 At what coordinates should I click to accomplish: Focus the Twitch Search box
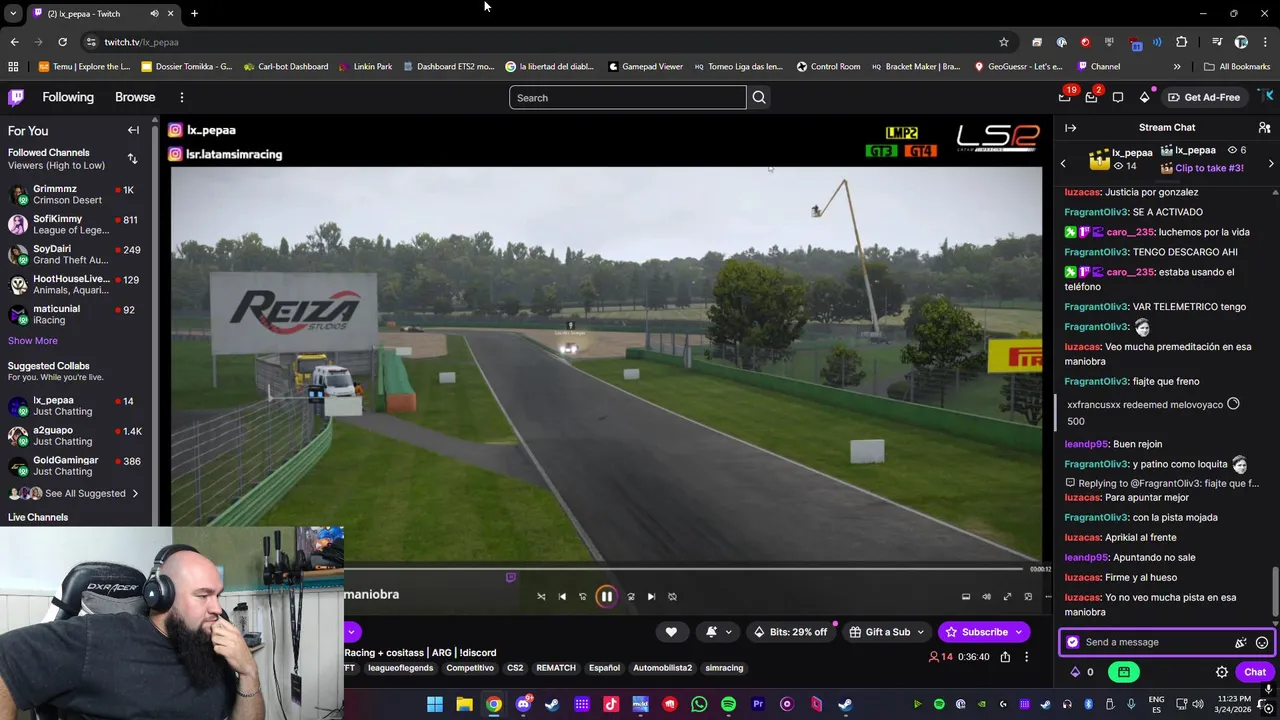628,97
